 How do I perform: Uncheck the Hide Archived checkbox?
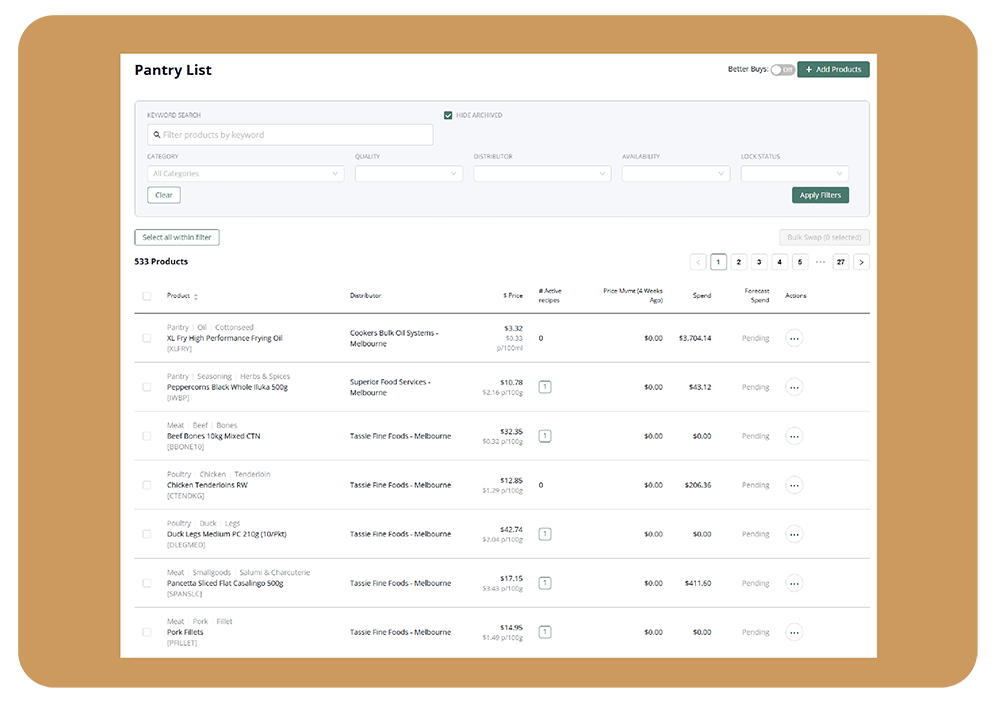coord(448,115)
